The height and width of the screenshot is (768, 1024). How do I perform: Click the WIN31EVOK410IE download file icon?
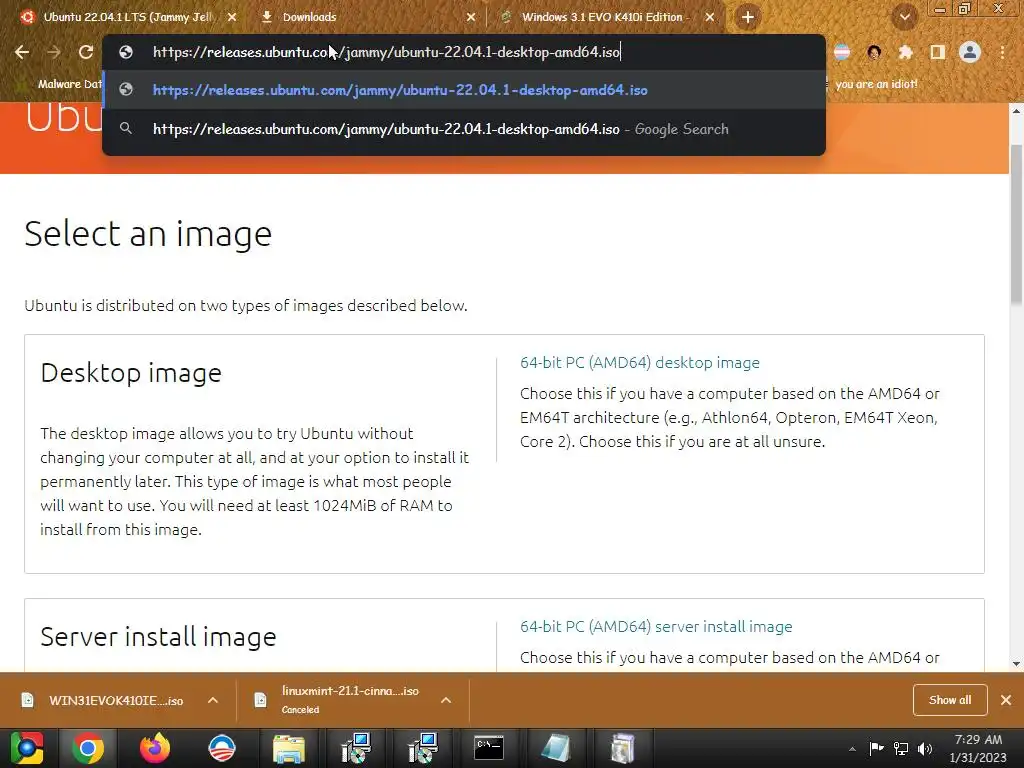[27, 700]
